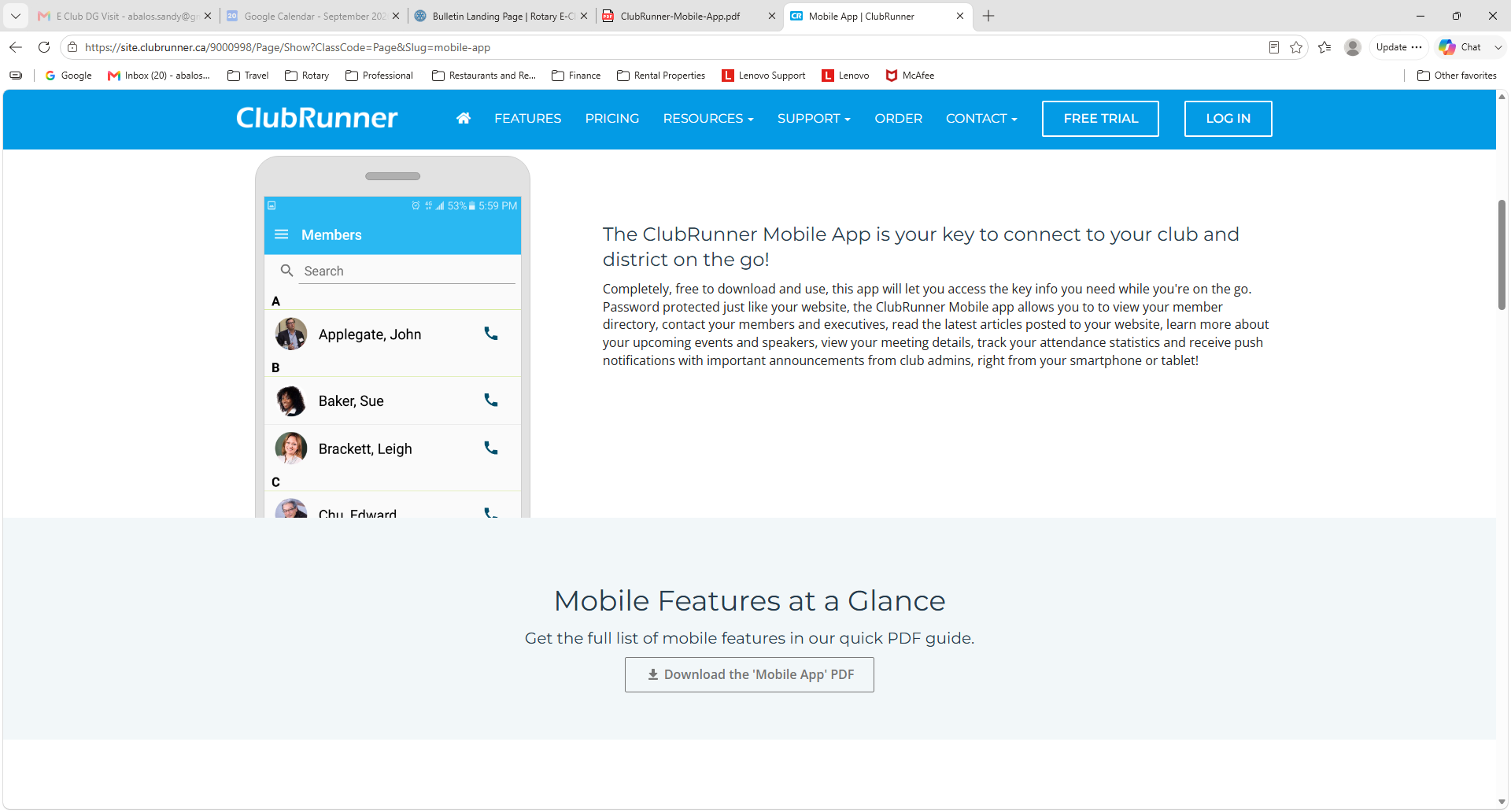Image resolution: width=1511 pixels, height=812 pixels.
Task: Tap the phone icon for Applegate, John
Action: pyautogui.click(x=491, y=334)
